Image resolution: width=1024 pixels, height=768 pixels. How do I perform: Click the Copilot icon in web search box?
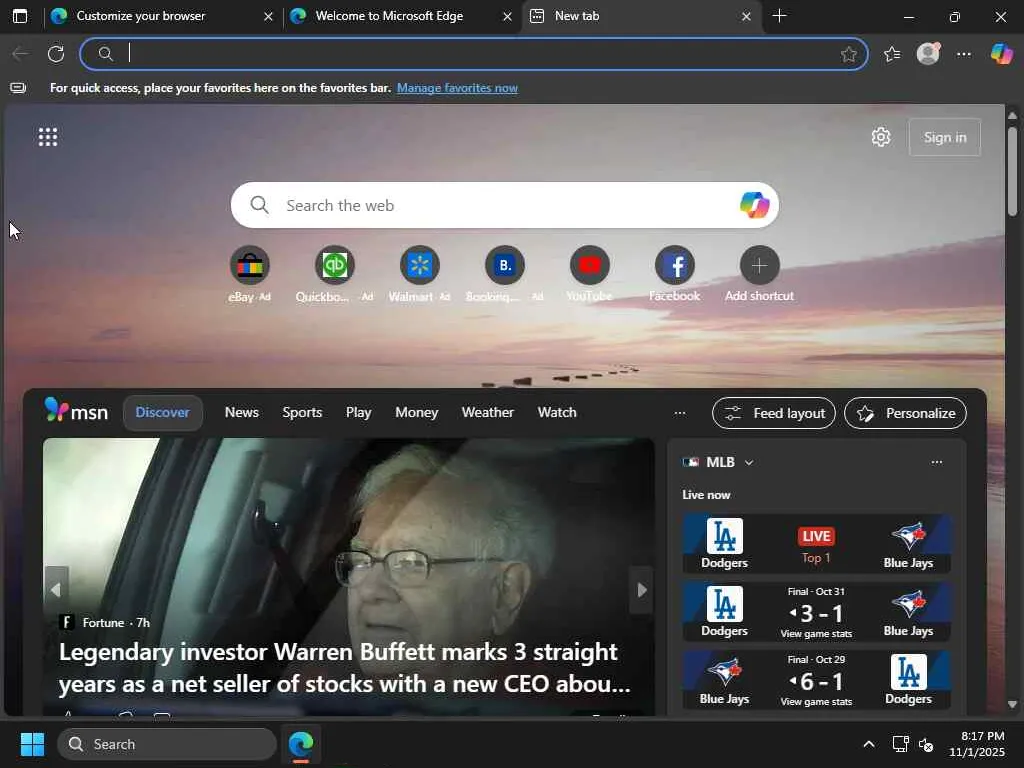754,205
